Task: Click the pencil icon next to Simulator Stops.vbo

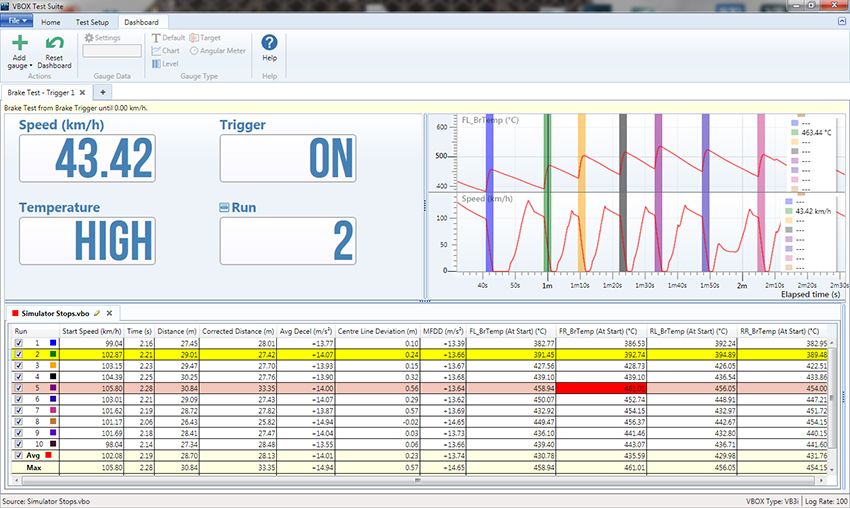Action: [x=97, y=313]
